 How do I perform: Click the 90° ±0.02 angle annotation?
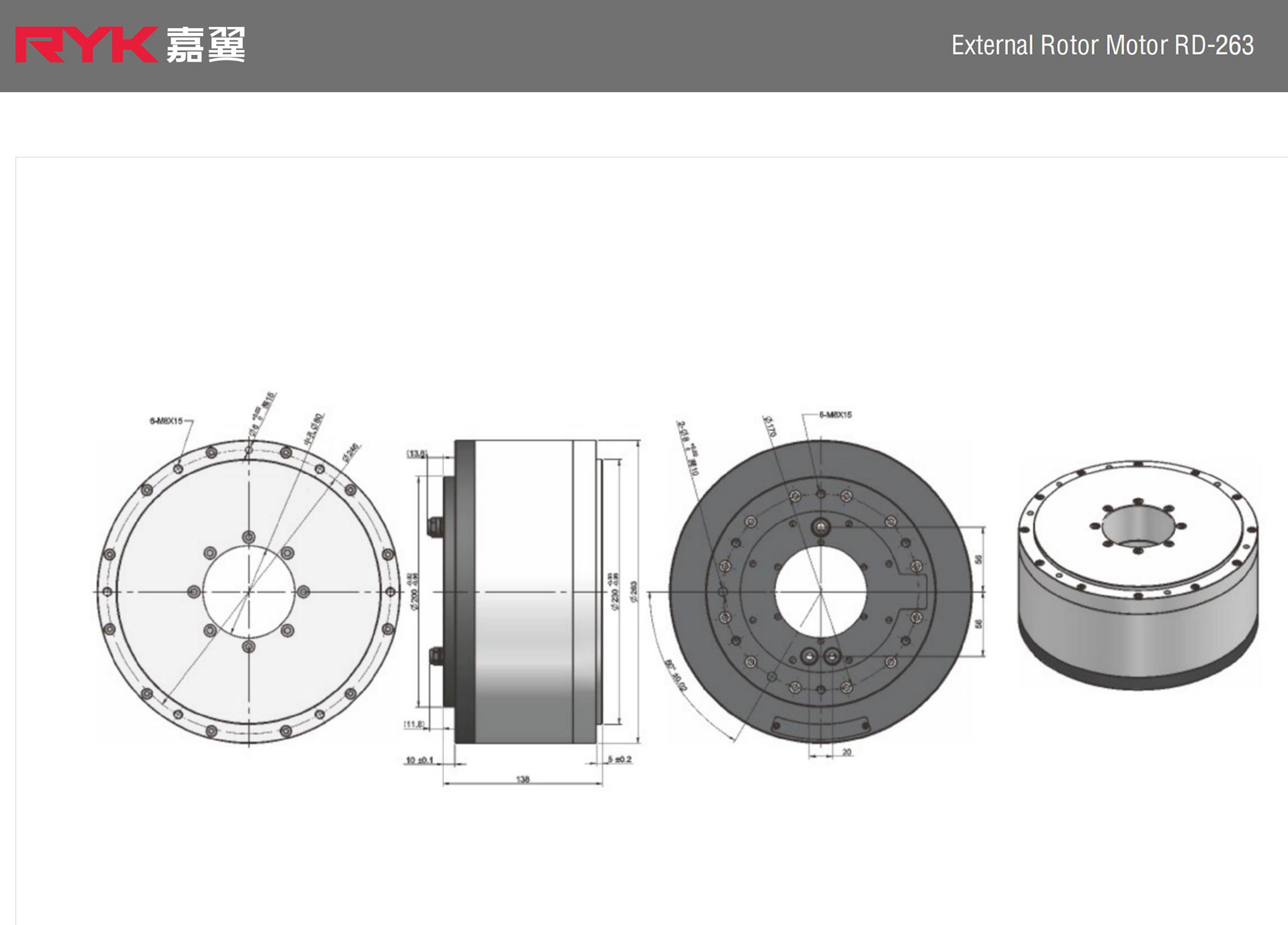point(675,675)
